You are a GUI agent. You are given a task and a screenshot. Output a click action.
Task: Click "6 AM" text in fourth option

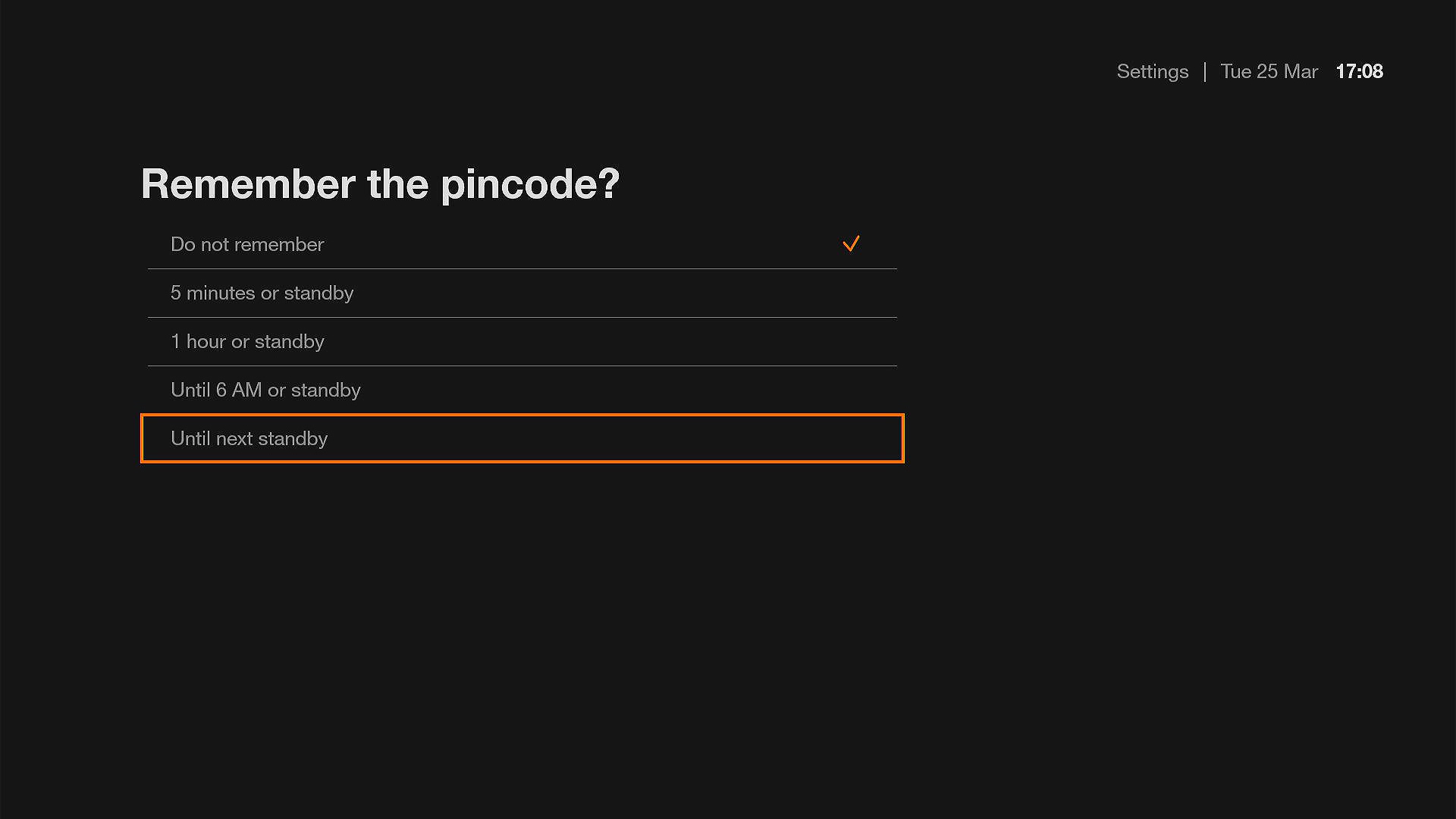239,390
